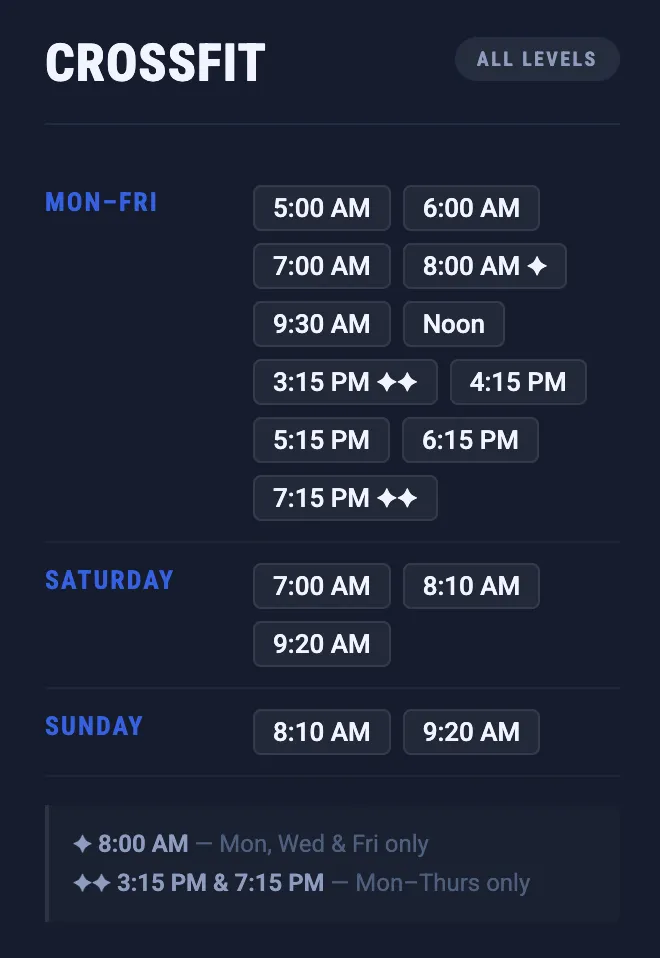Choose the Noon class time
Viewport: 660px width, 958px height.
click(453, 324)
